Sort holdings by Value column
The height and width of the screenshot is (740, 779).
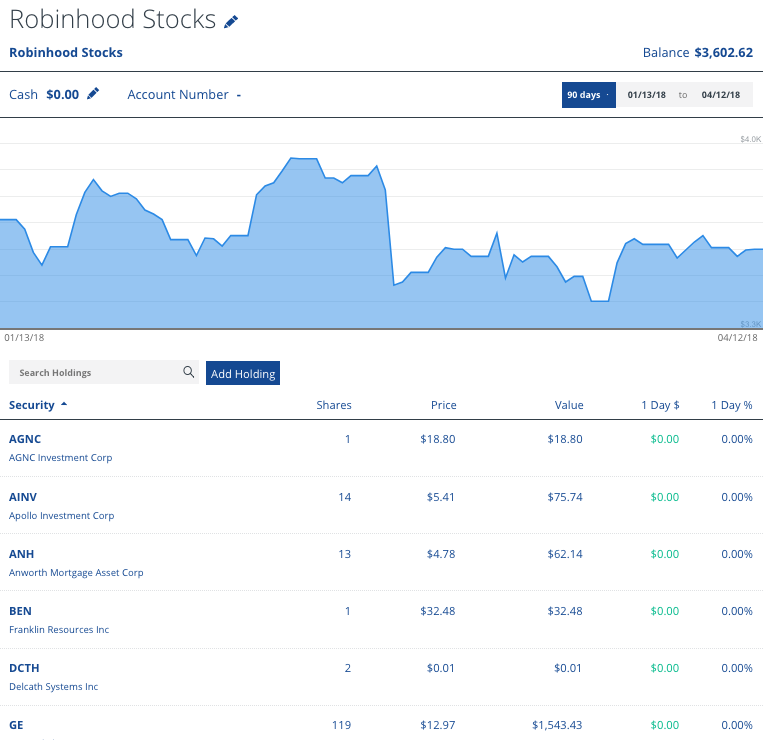(569, 405)
